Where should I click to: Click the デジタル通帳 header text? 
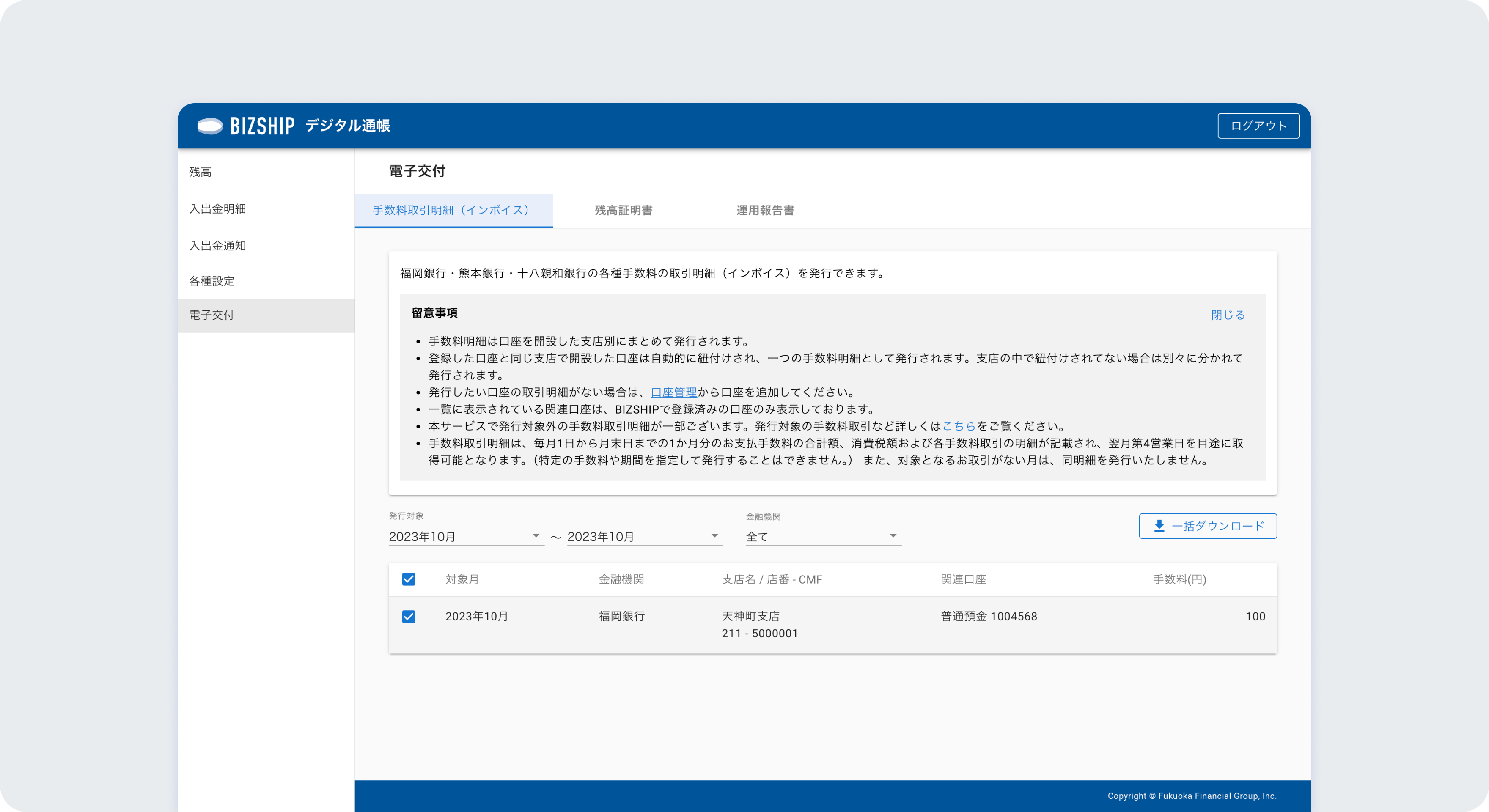coord(347,126)
